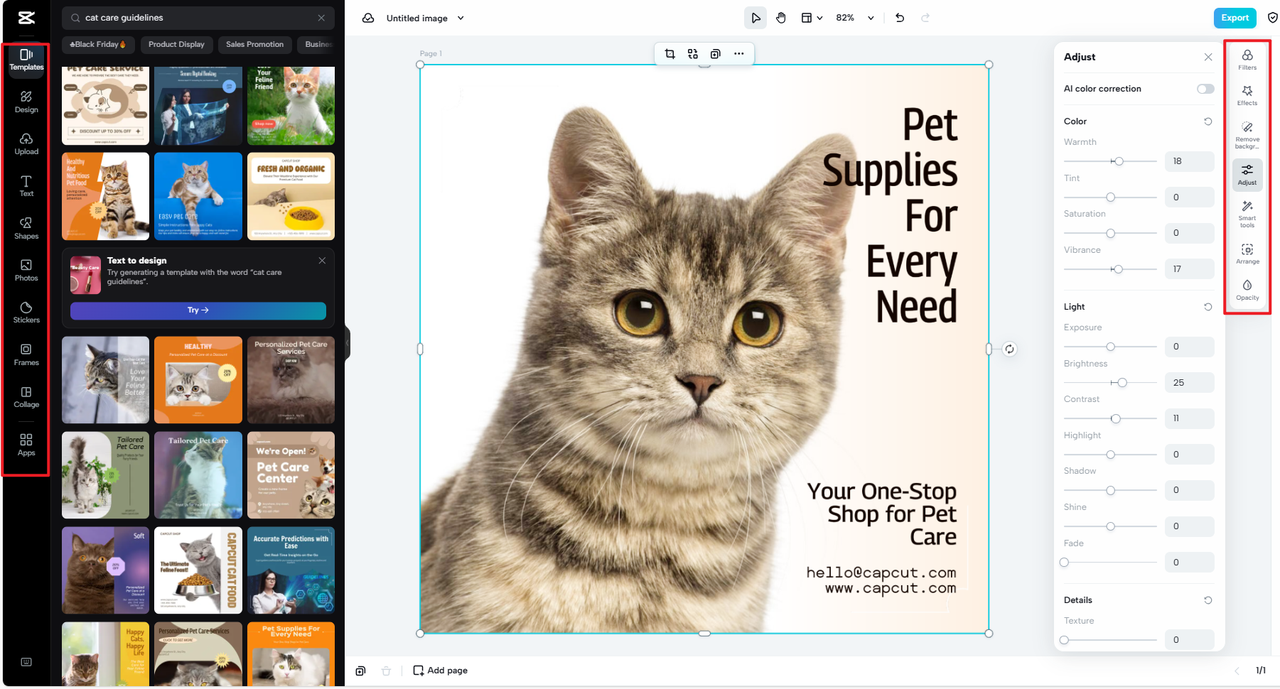Open the Opacity control
This screenshot has height=689, width=1280.
point(1247,290)
